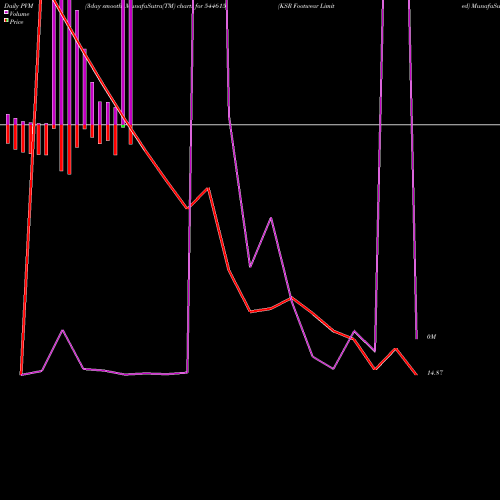
Task: Click the '(3day smooth' header text
Action: [x=103, y=6]
